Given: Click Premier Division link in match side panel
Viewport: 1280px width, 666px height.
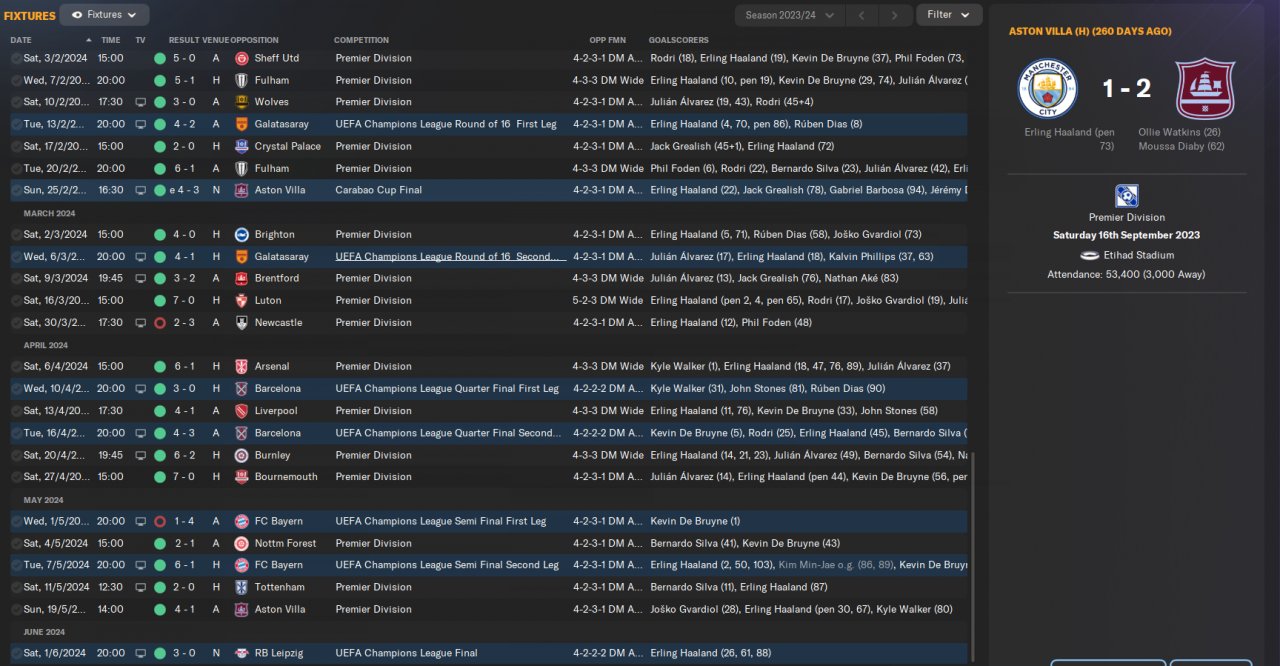Looking at the screenshot, I should tap(1127, 217).
